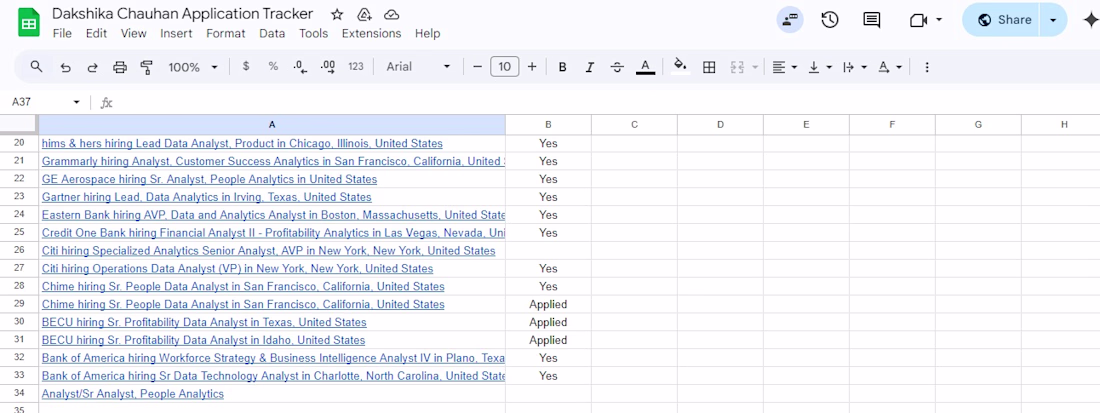
Task: Select column A header
Action: pos(272,124)
